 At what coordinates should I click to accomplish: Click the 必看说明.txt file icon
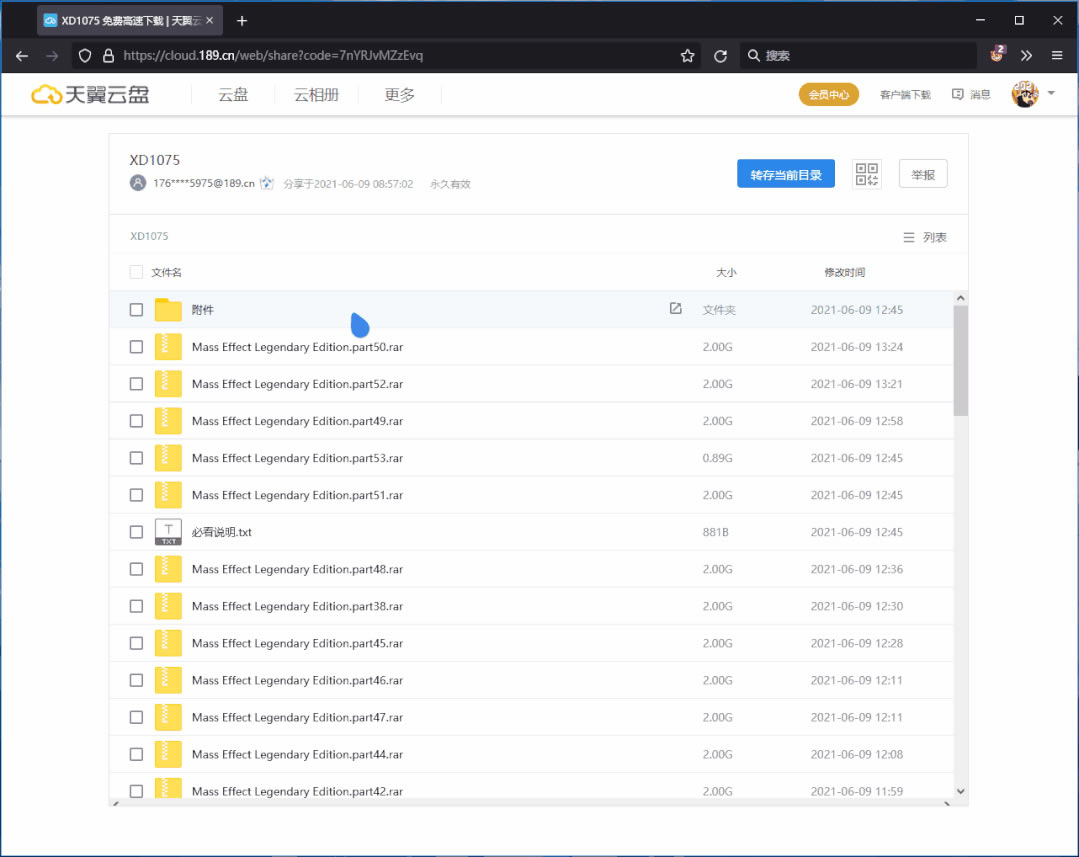168,532
